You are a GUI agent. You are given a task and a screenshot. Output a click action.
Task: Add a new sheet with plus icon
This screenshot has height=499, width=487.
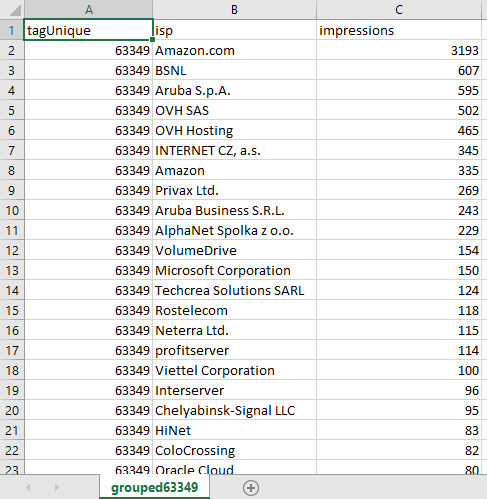click(x=251, y=488)
